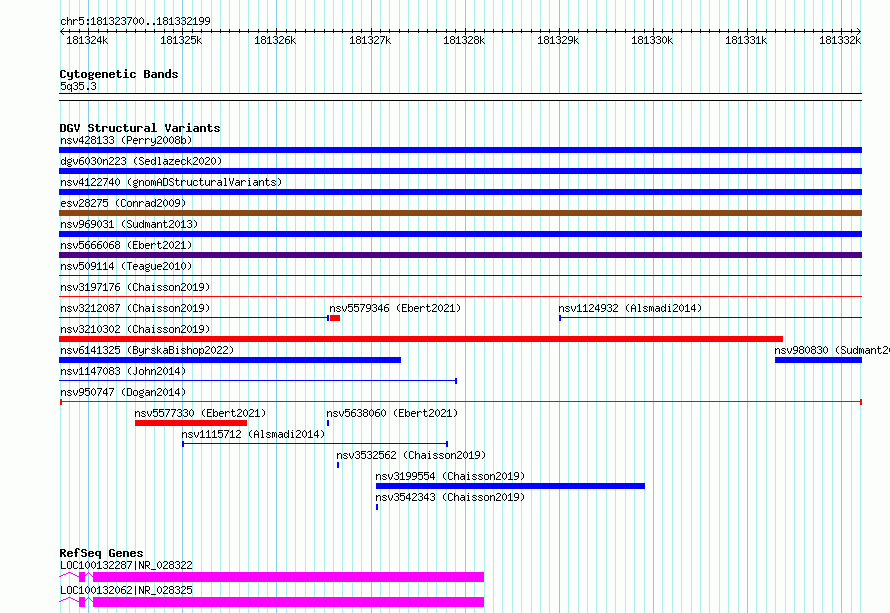
Task: Click the 181325k ruler position
Action: [181, 40]
